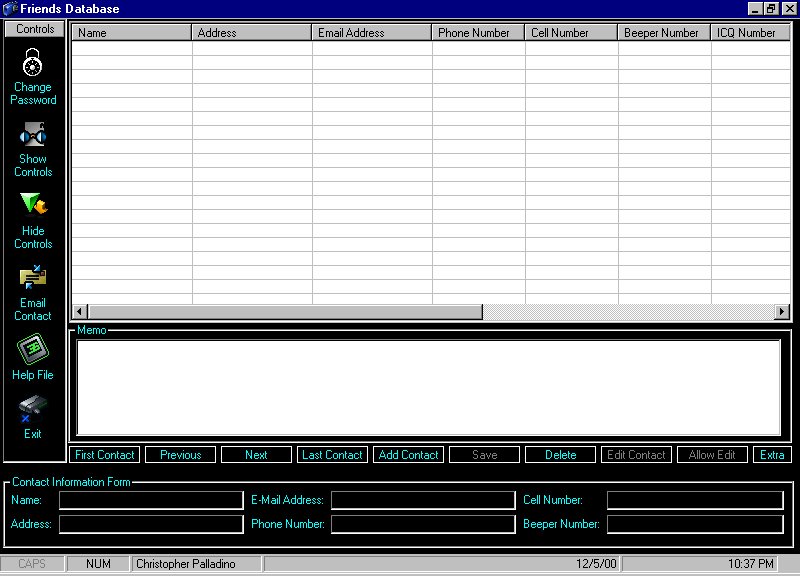Screen dimensions: 800x576
Task: Click the 12/5/00 date in status bar
Action: click(x=596, y=564)
